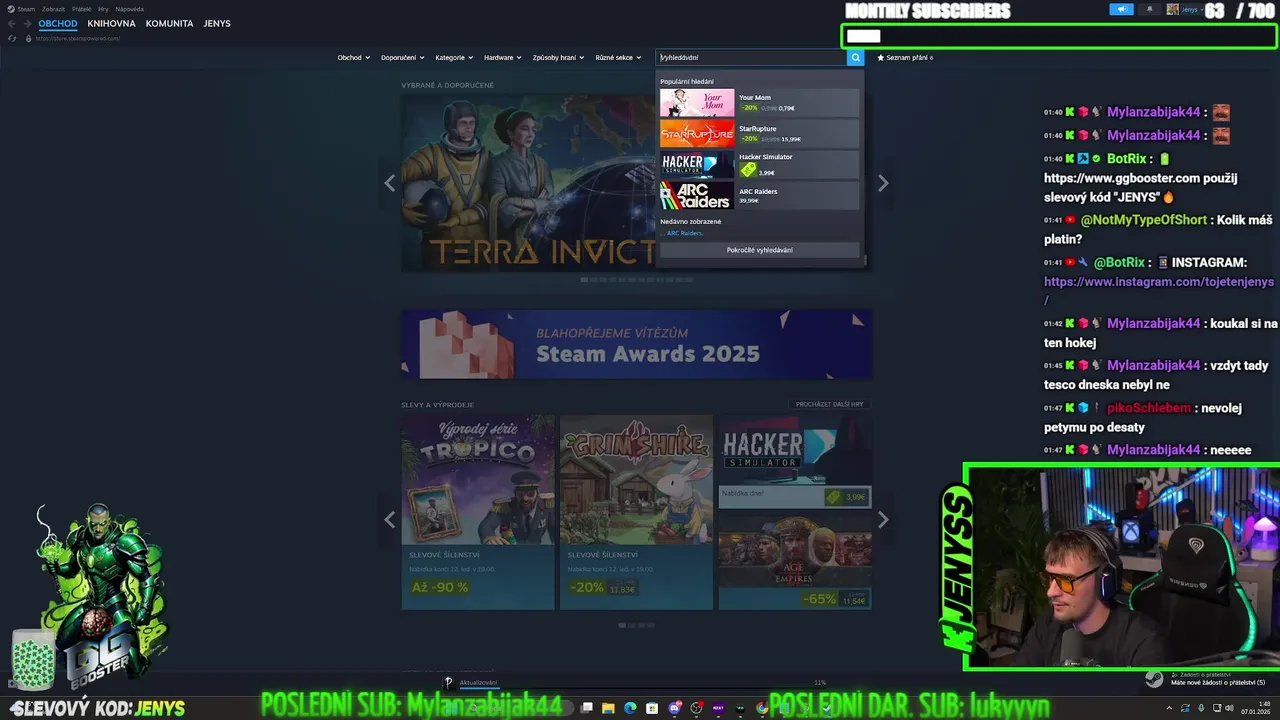Screen dimensions: 1280x720
Task: Open the Zobrazit menu
Action: pos(53,9)
